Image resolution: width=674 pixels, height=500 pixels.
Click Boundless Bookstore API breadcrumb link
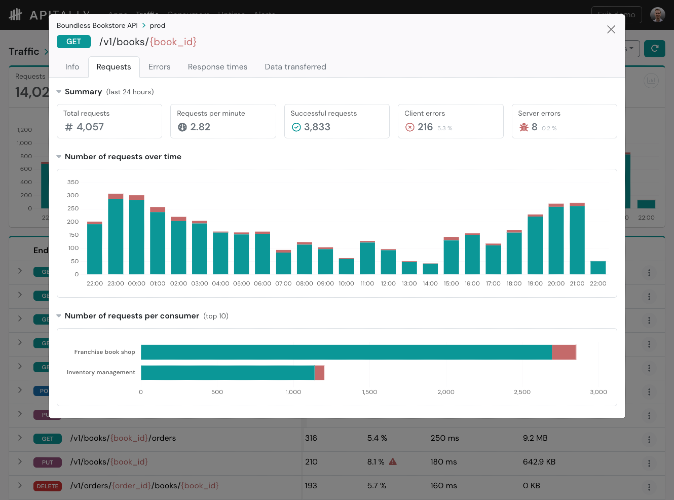97,25
